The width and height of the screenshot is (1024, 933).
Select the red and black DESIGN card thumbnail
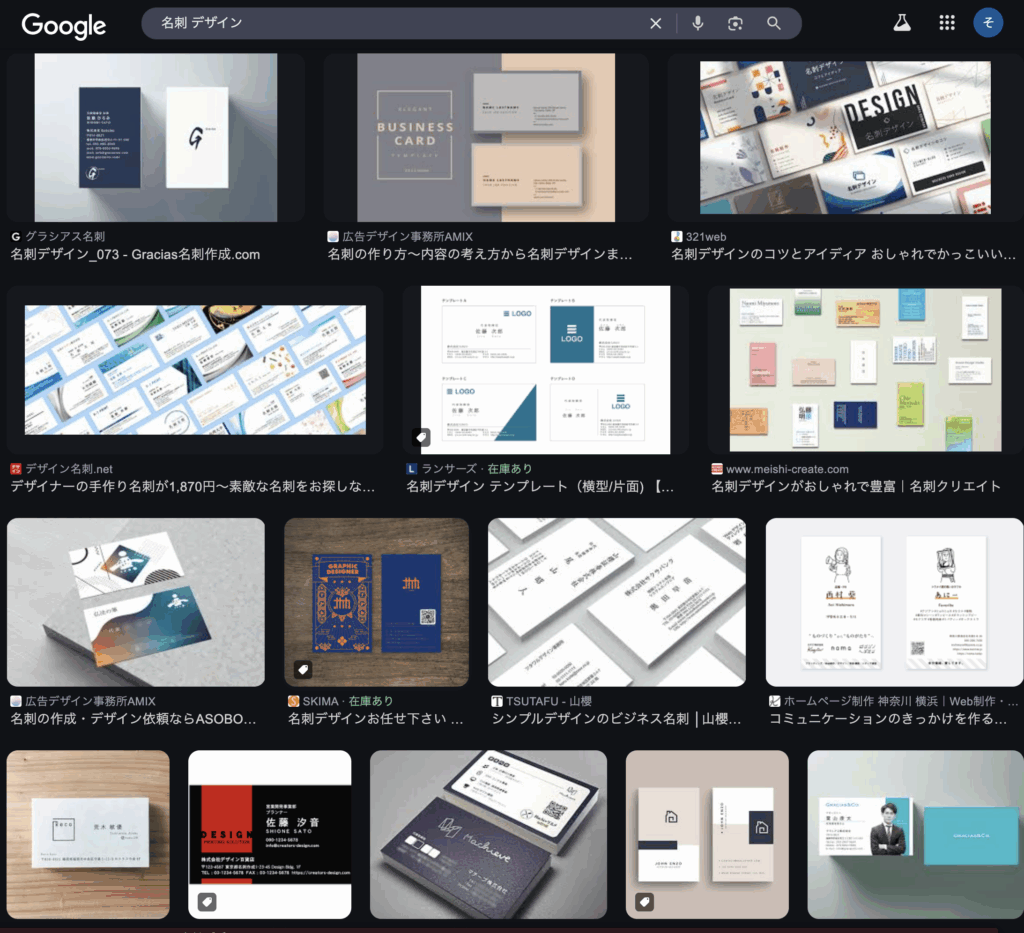click(270, 834)
